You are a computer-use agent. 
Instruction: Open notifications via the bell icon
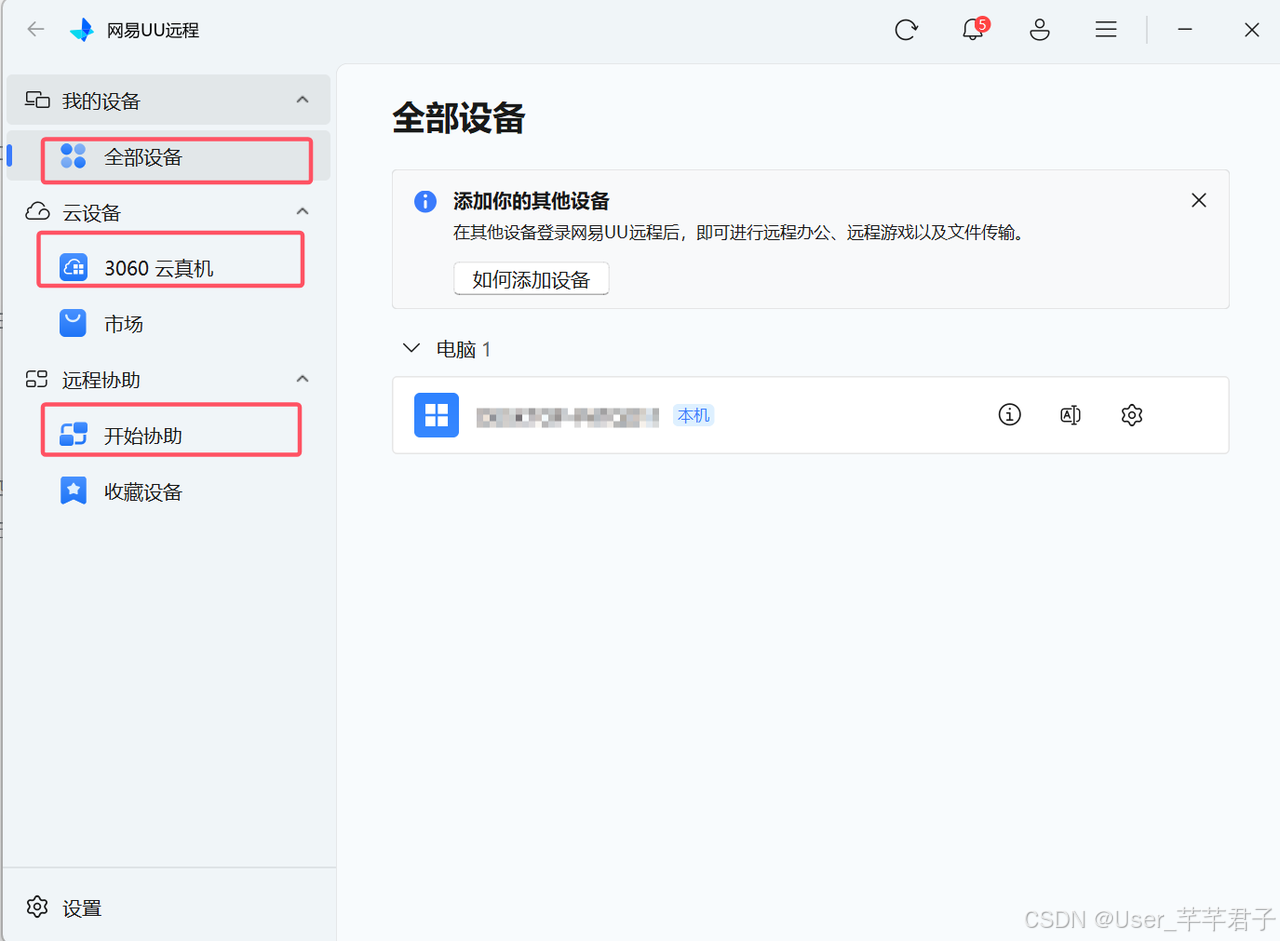tap(971, 30)
